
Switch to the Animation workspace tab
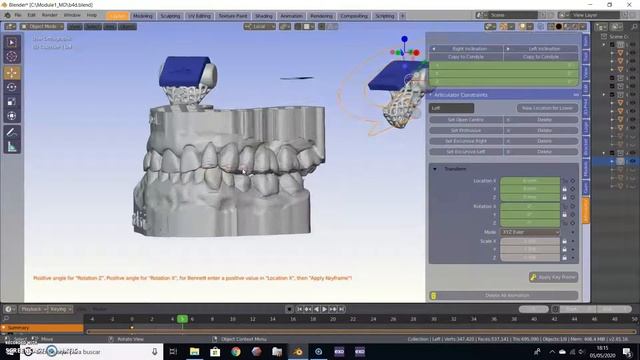click(291, 16)
